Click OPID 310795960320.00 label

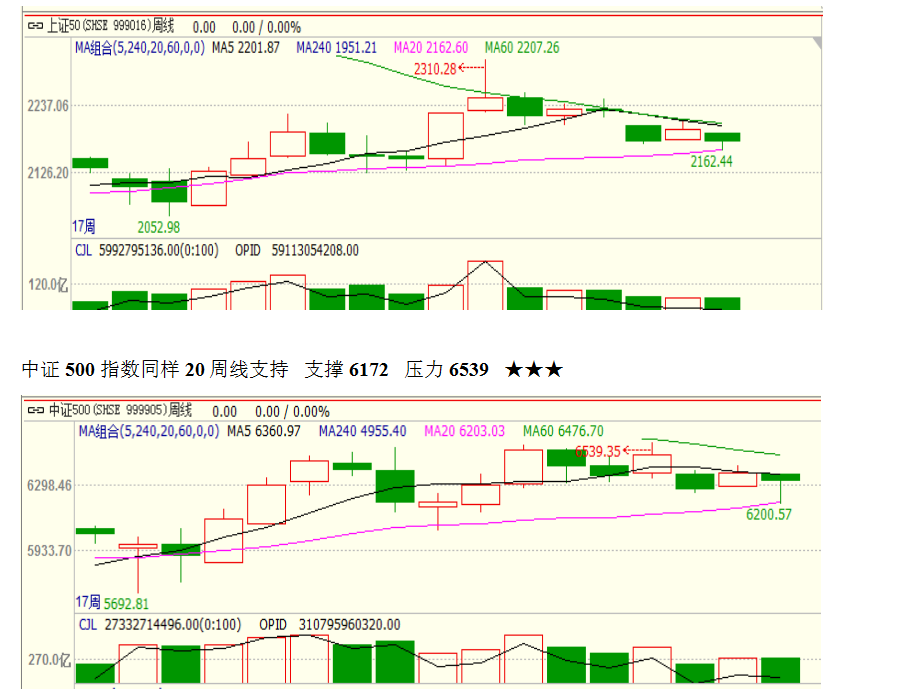point(330,625)
